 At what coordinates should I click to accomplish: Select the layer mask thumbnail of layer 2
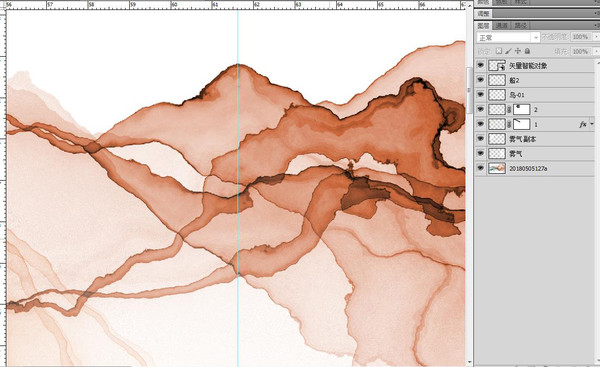tap(521, 109)
